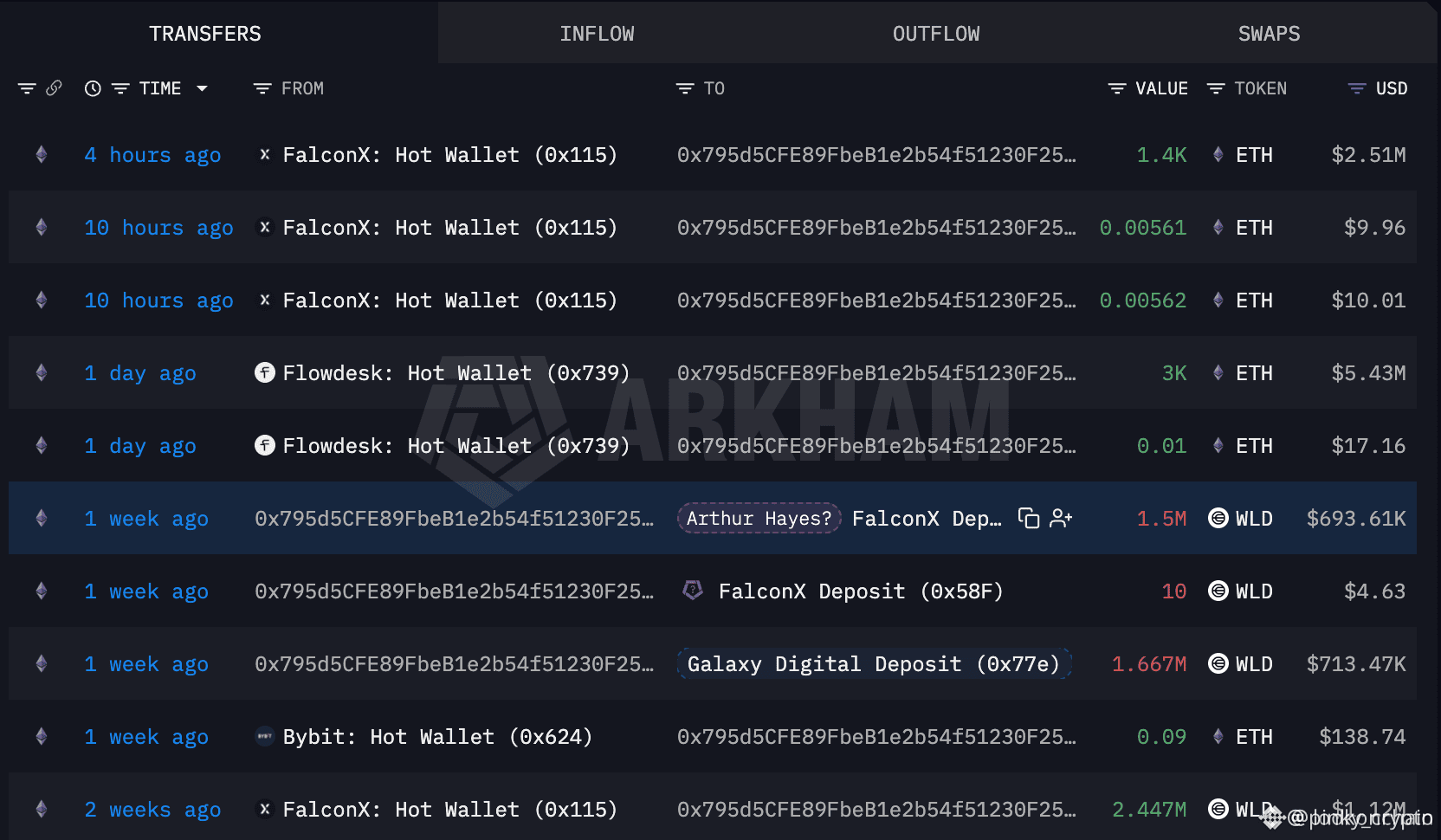Open sender address on the $4.63 row
This screenshot has height=840, width=1441.
pos(454,591)
